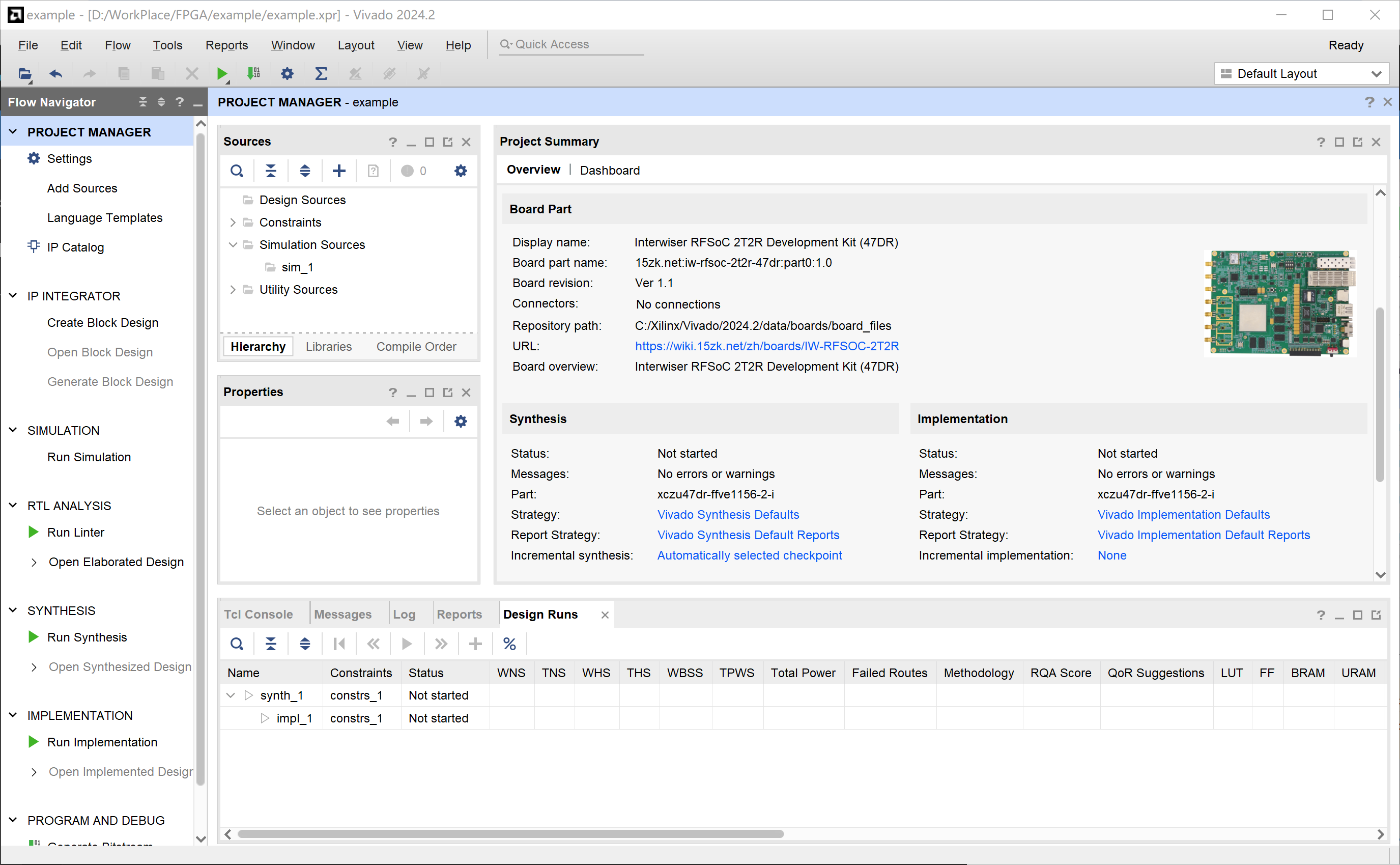Search in the Sources panel
The image size is (1400, 865).
tap(237, 171)
